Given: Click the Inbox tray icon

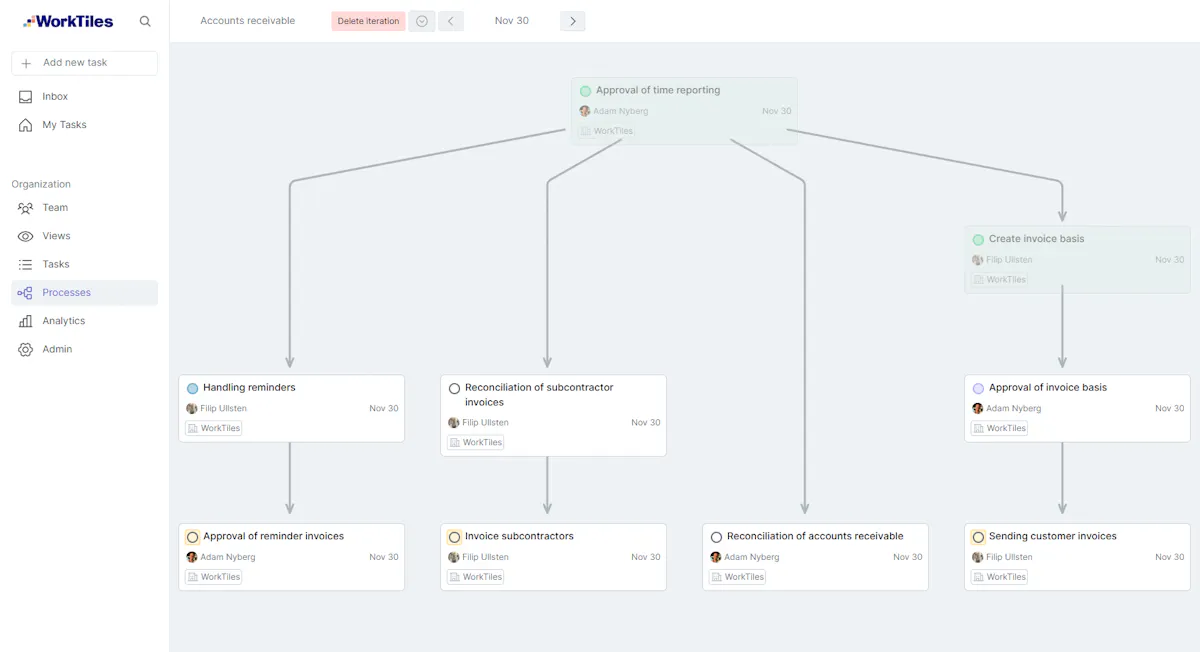Looking at the screenshot, I should pos(25,97).
